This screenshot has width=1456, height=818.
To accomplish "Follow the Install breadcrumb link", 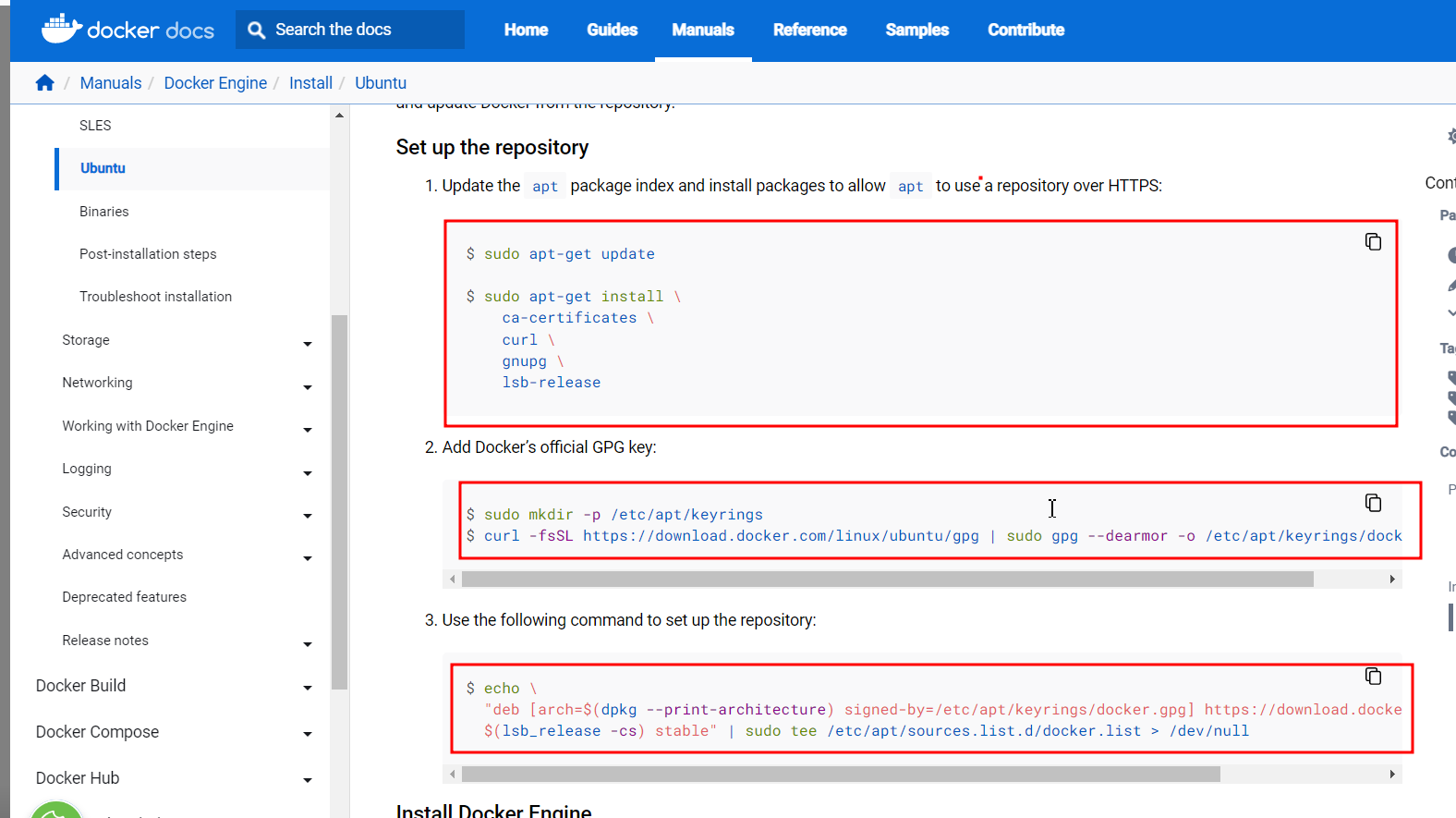I will click(x=310, y=83).
